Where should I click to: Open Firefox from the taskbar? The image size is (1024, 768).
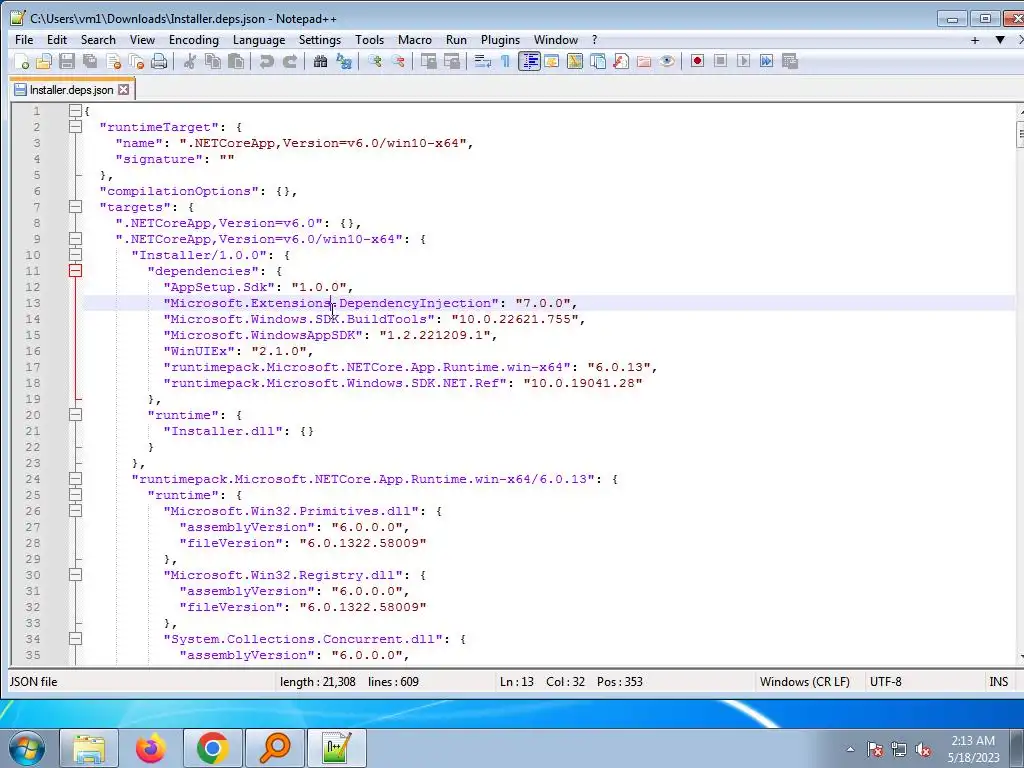151,748
